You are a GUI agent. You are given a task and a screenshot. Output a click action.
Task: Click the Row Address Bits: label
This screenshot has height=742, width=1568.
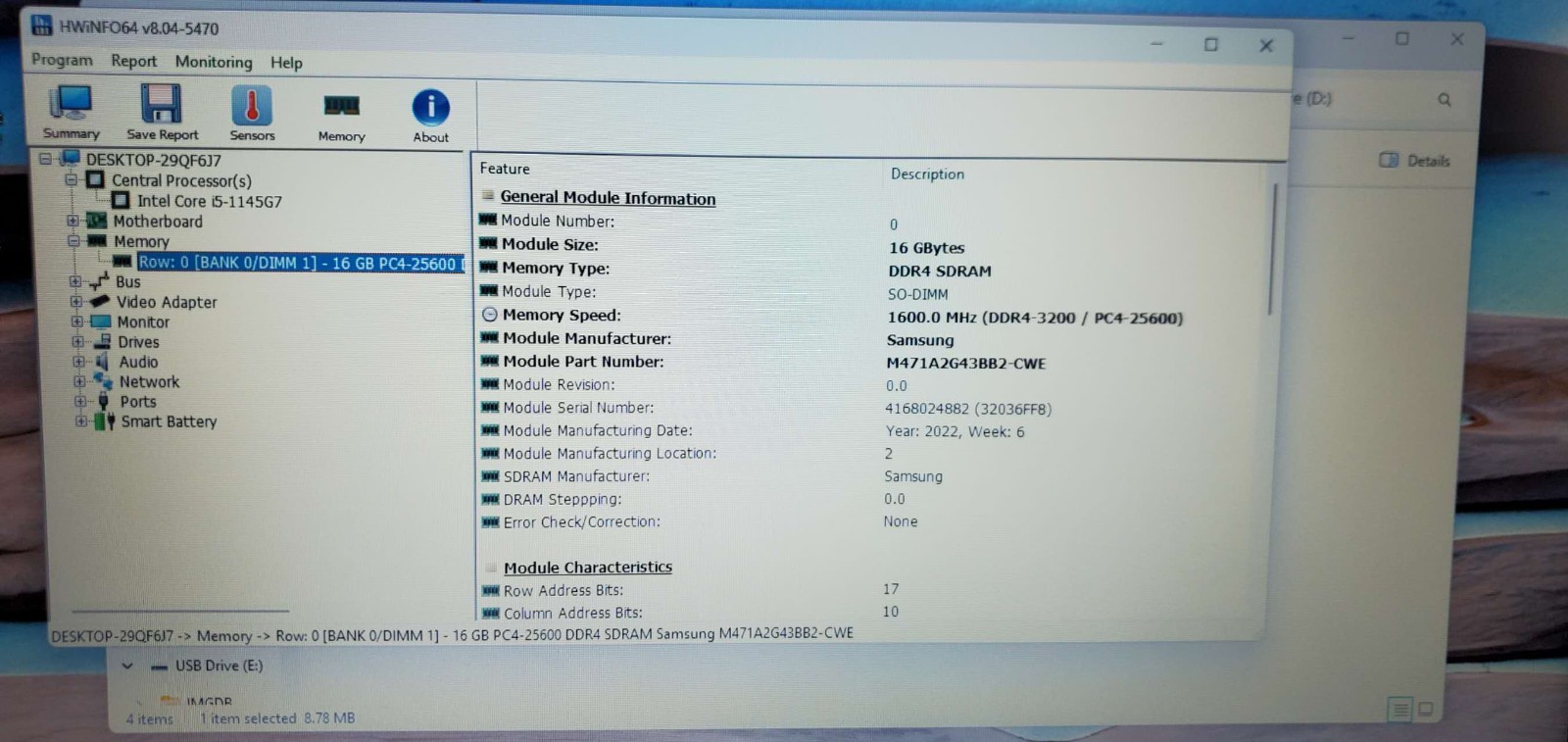(x=563, y=591)
